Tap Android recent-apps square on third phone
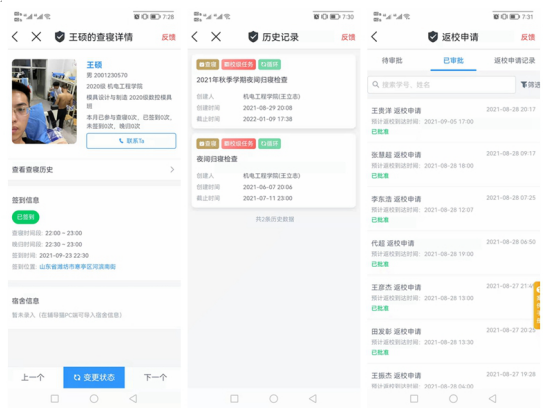The image size is (550, 408). [414, 399]
